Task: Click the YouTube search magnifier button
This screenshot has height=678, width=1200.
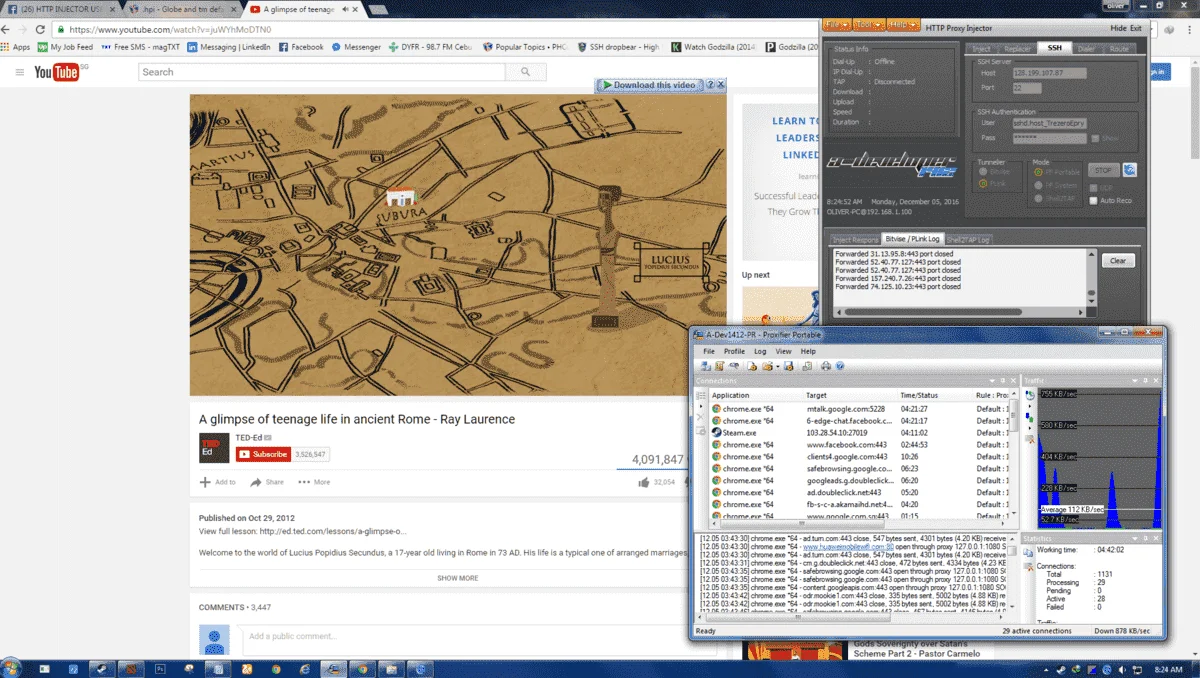Action: (x=524, y=72)
